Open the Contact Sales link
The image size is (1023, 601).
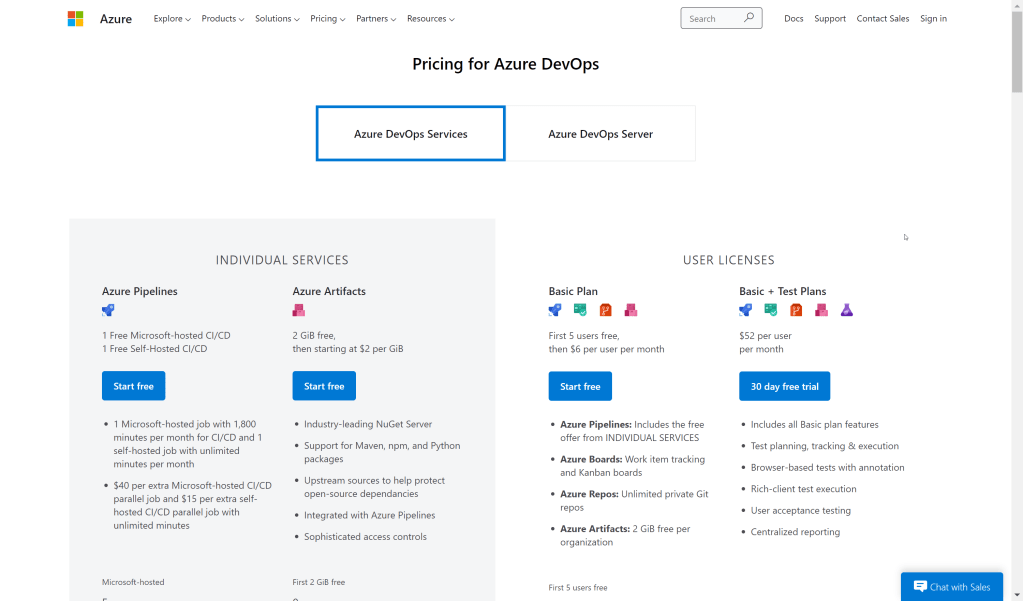tap(883, 19)
